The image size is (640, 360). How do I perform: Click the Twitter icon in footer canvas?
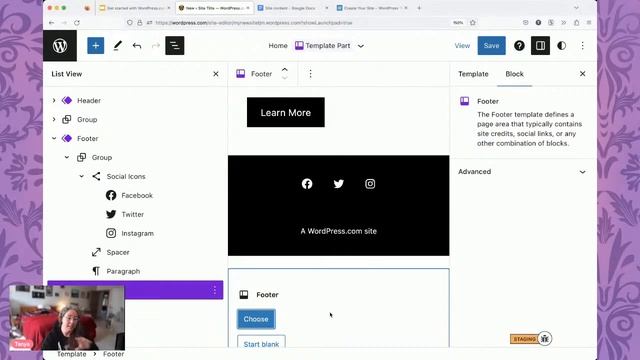coord(338,184)
